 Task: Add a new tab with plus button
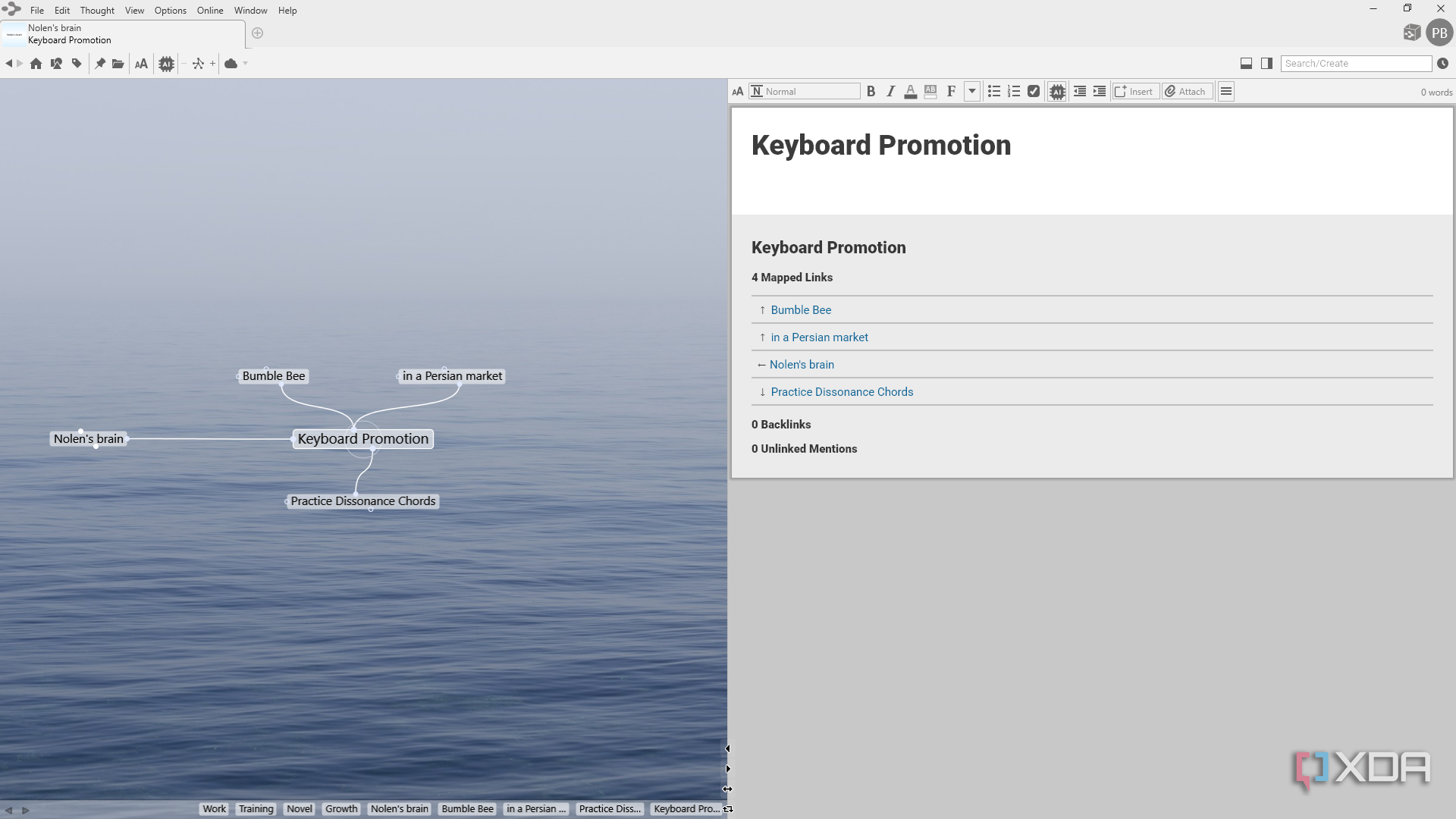(257, 33)
